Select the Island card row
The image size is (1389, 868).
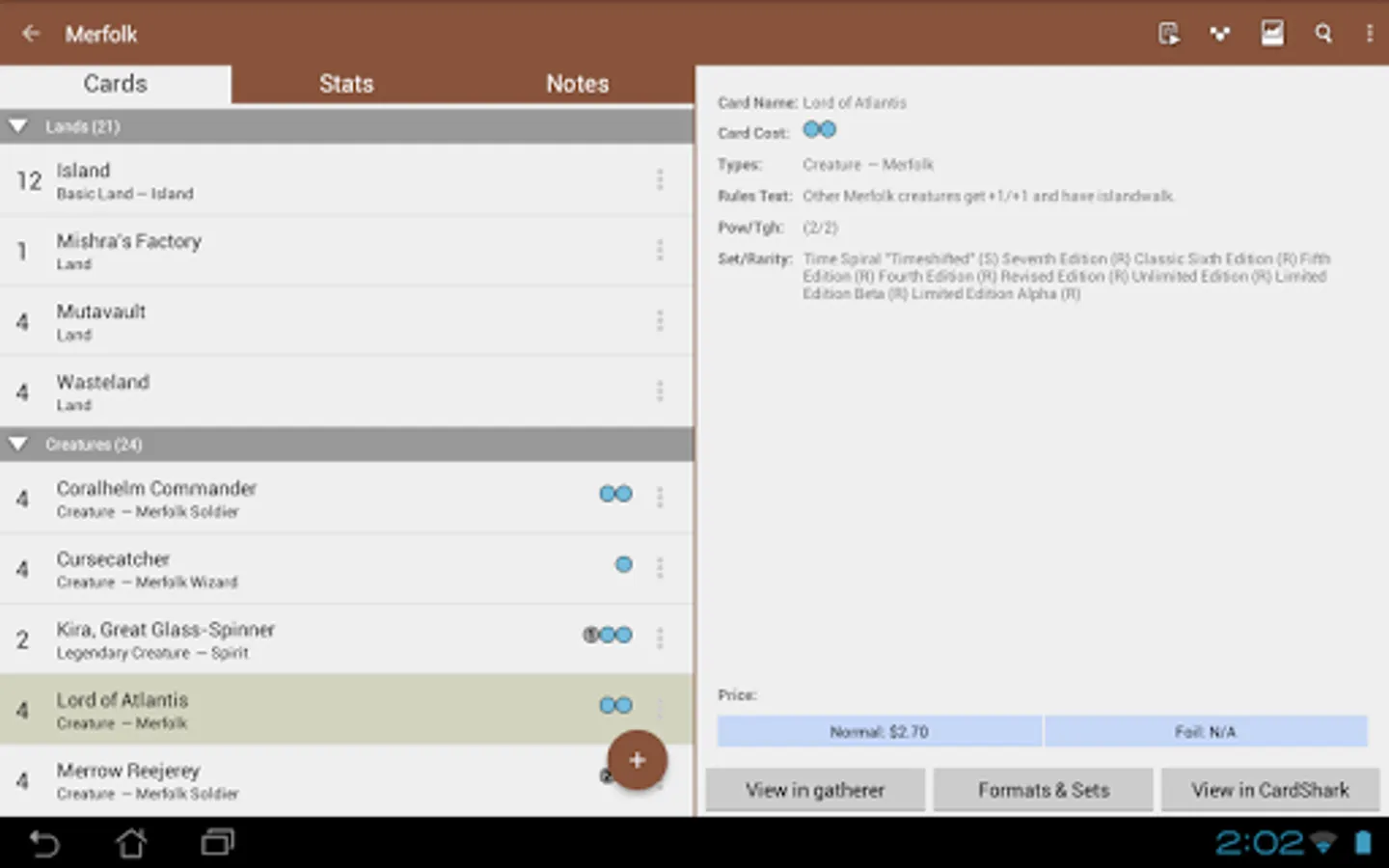tap(346, 179)
